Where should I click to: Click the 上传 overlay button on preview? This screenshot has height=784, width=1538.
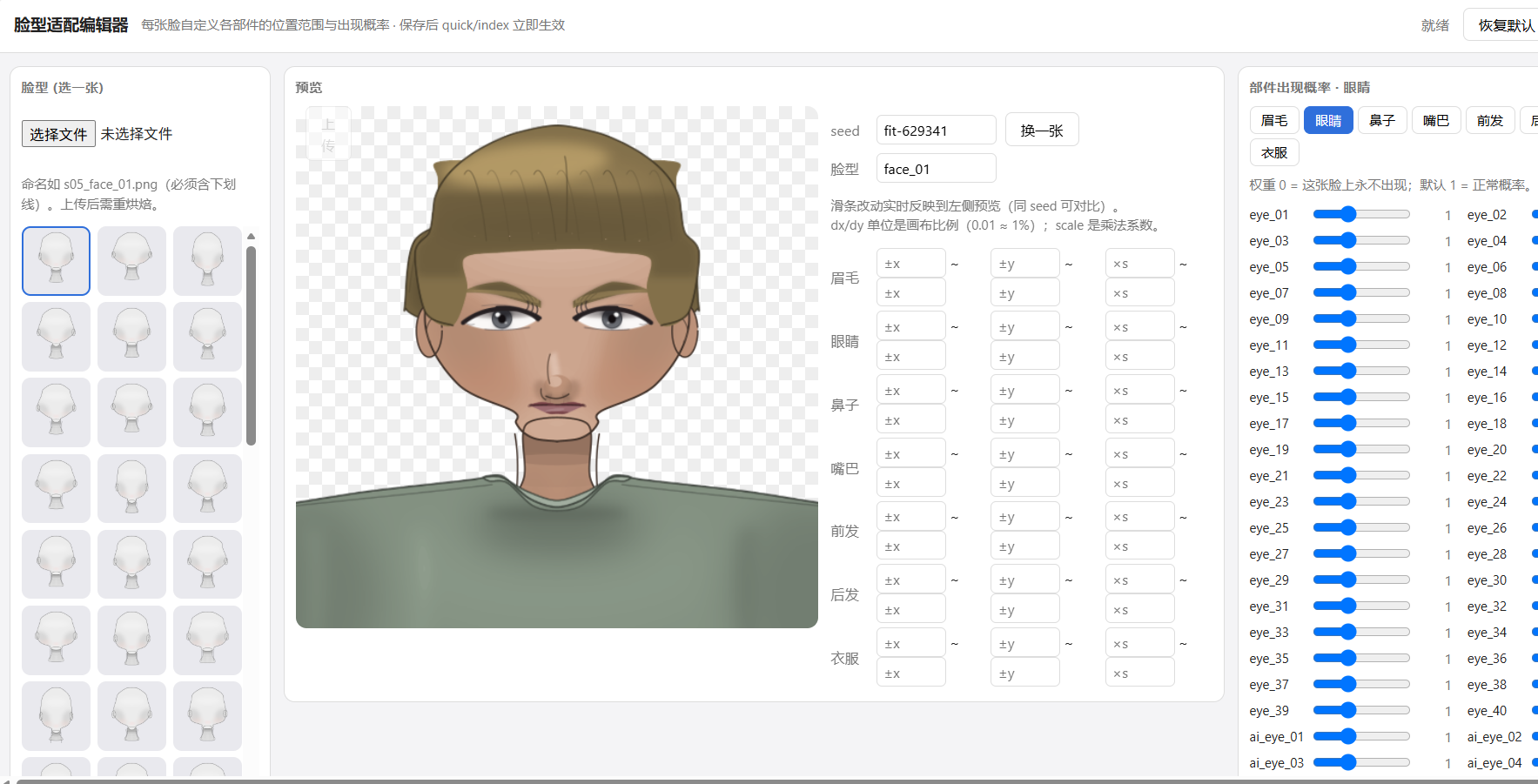click(x=328, y=134)
